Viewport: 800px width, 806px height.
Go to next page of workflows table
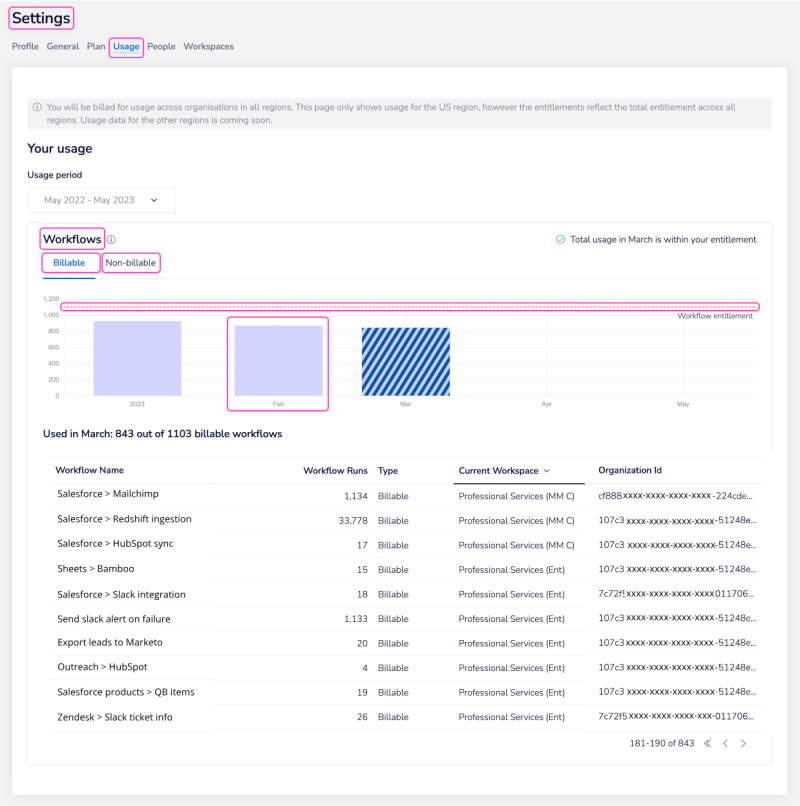[743, 743]
